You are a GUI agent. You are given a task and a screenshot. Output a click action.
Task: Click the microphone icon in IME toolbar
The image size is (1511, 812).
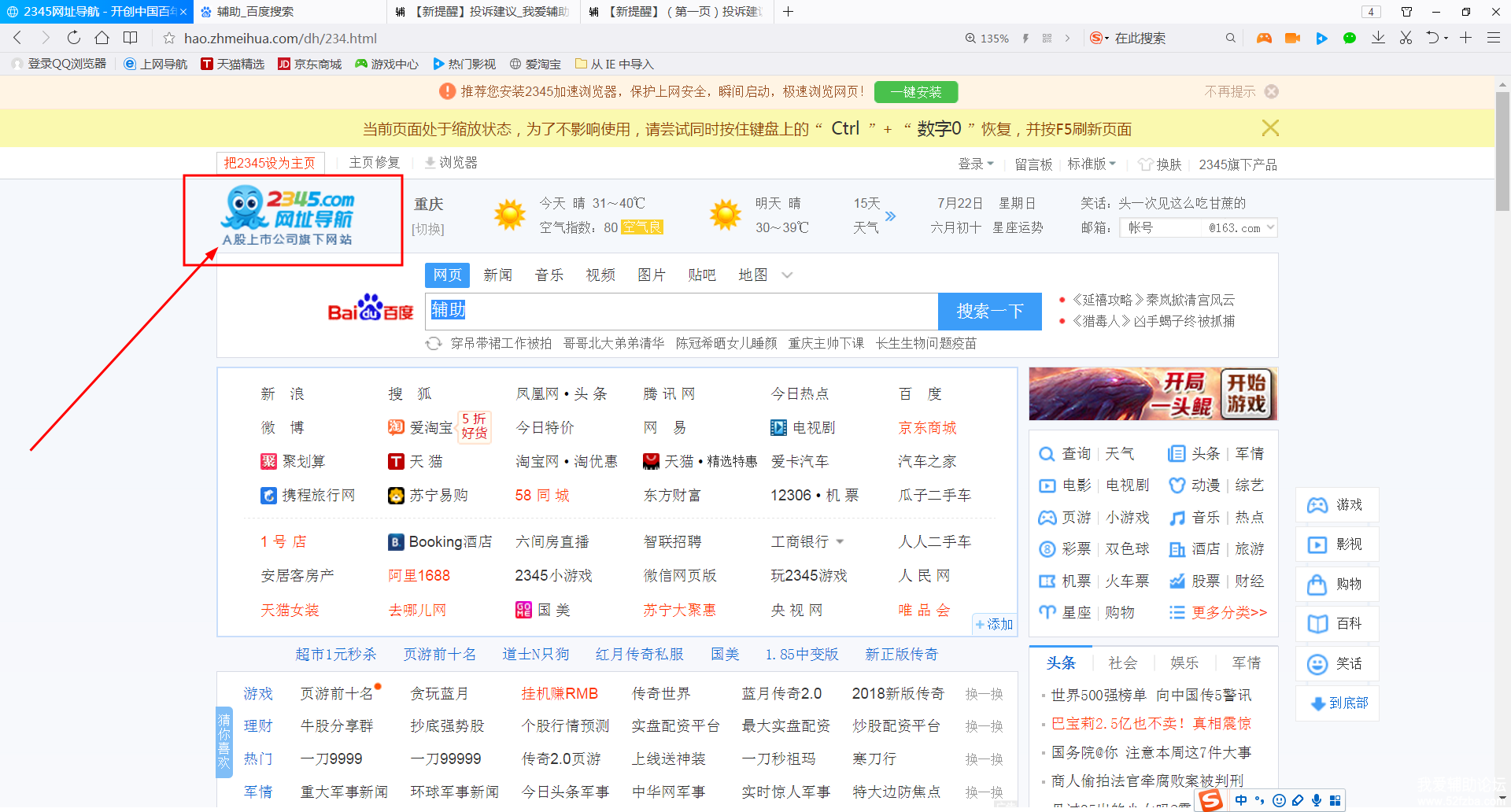pyautogui.click(x=1317, y=800)
